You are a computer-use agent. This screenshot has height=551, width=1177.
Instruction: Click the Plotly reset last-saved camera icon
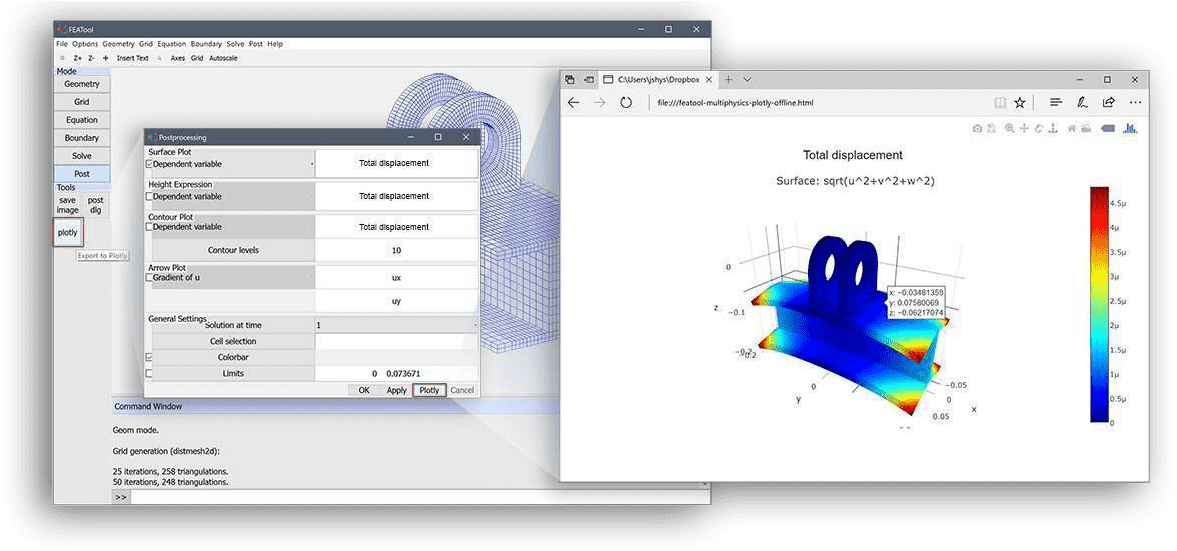coord(1086,128)
